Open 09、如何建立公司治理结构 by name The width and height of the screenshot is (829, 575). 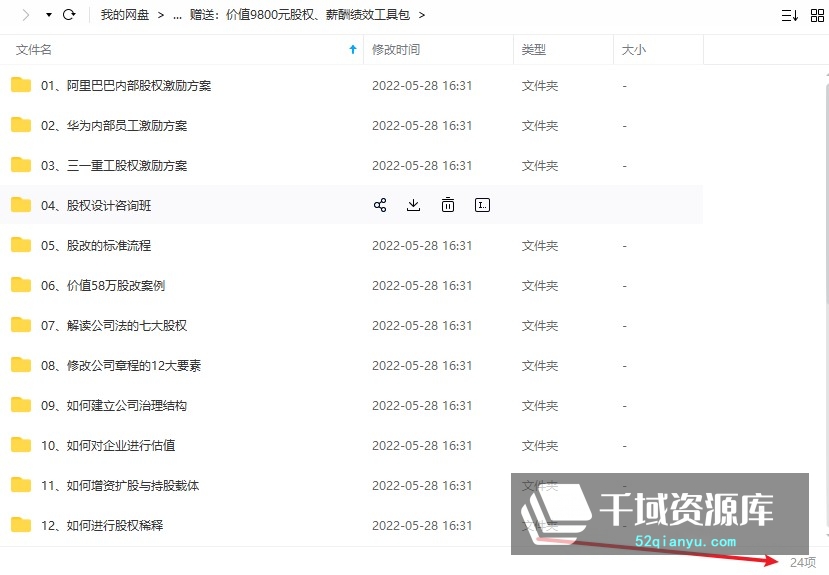click(114, 406)
